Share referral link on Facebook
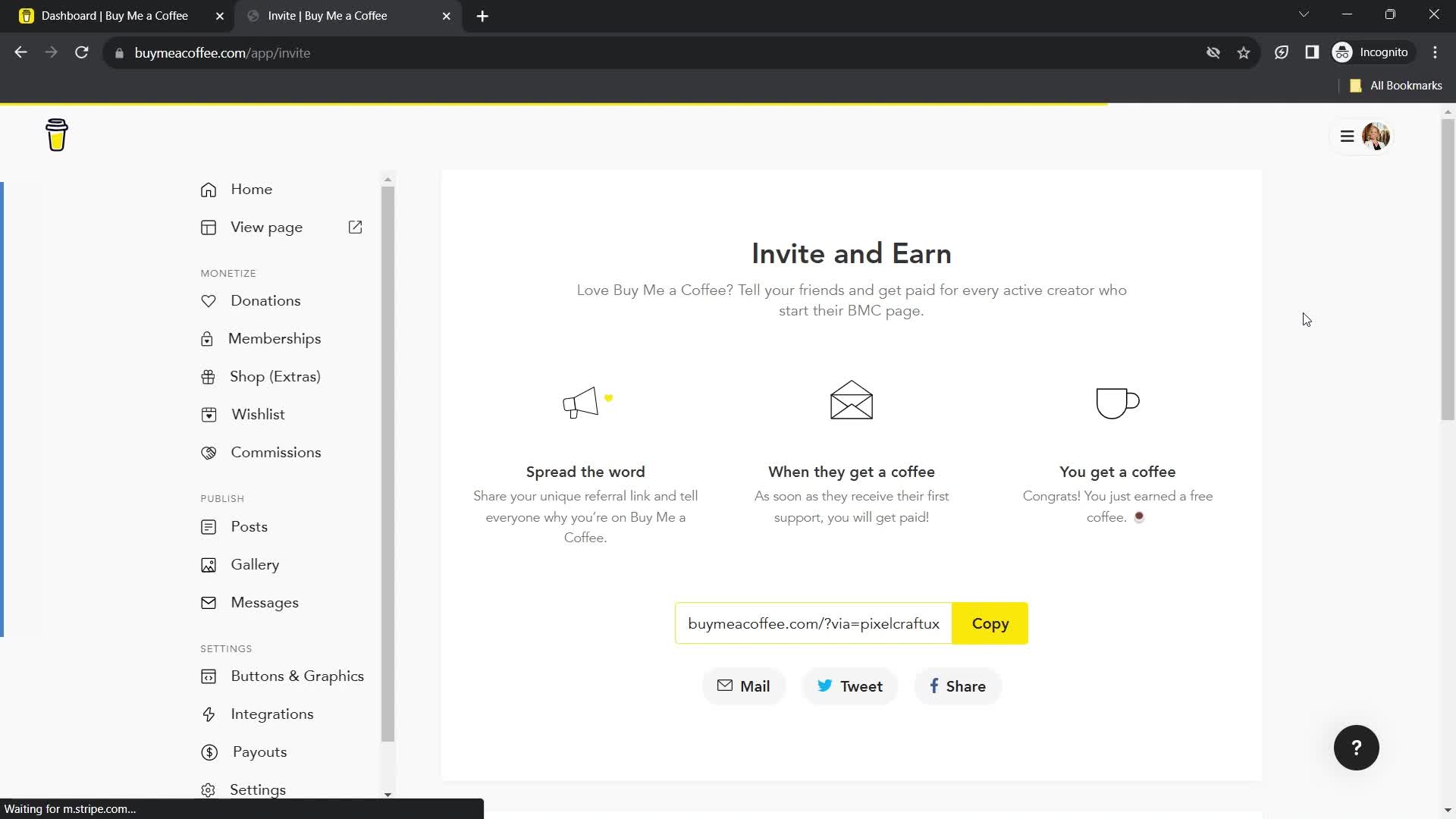Image resolution: width=1456 pixels, height=819 pixels. 957,686
